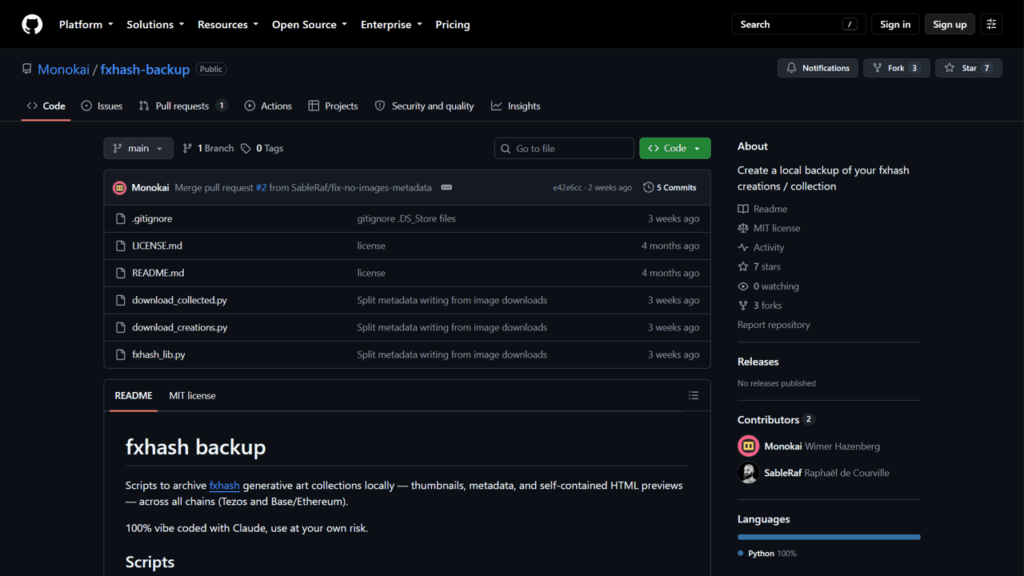Open the LICENSE.md file

pyautogui.click(x=157, y=246)
